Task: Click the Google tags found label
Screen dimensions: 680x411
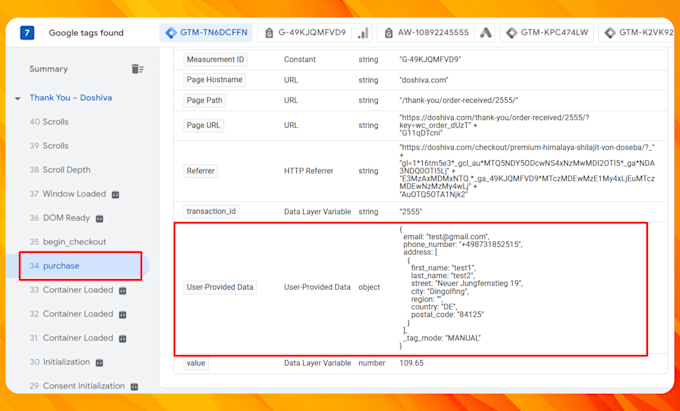Action: (86, 33)
